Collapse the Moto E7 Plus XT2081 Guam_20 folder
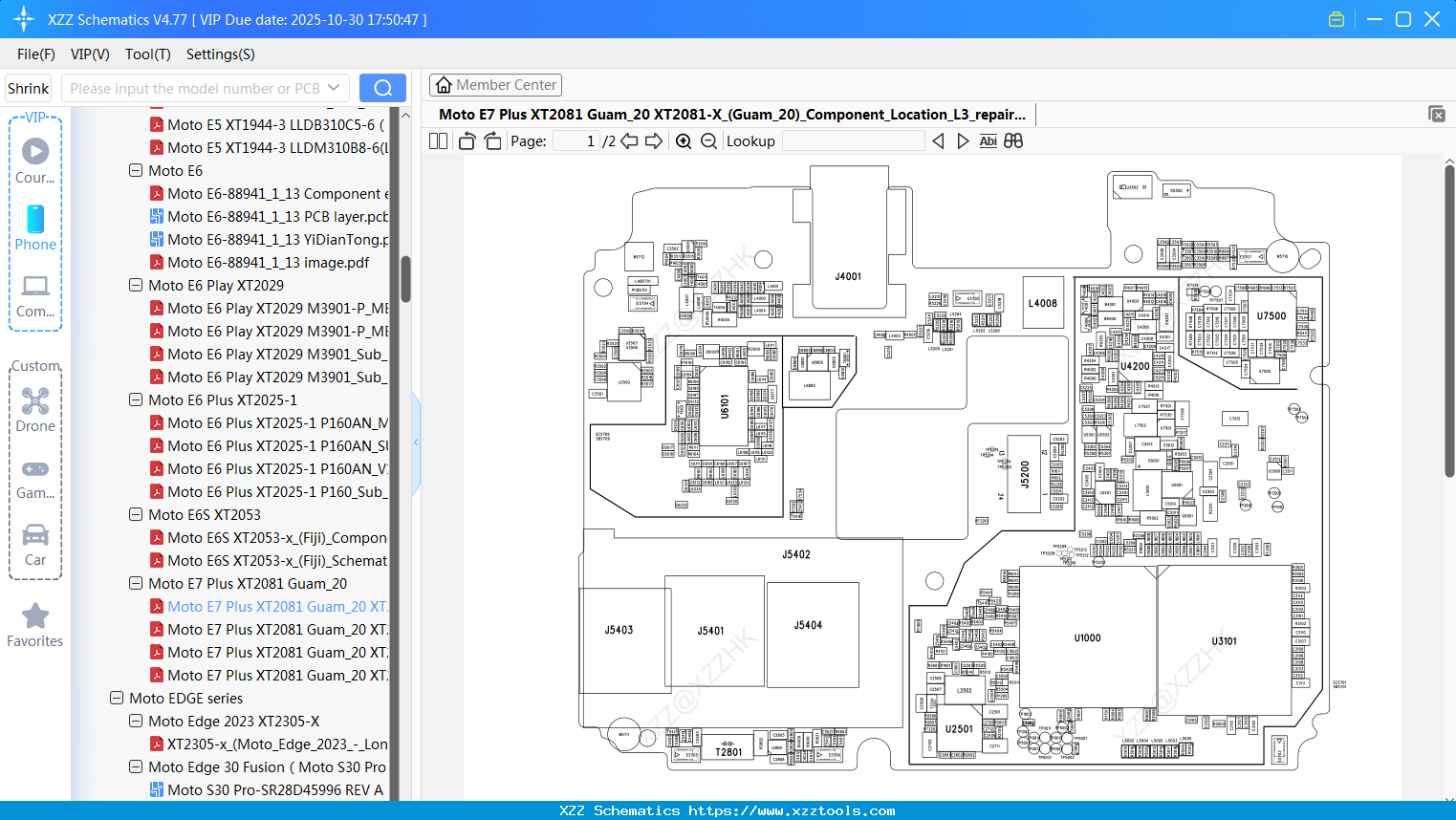This screenshot has height=820, width=1456. 136,583
